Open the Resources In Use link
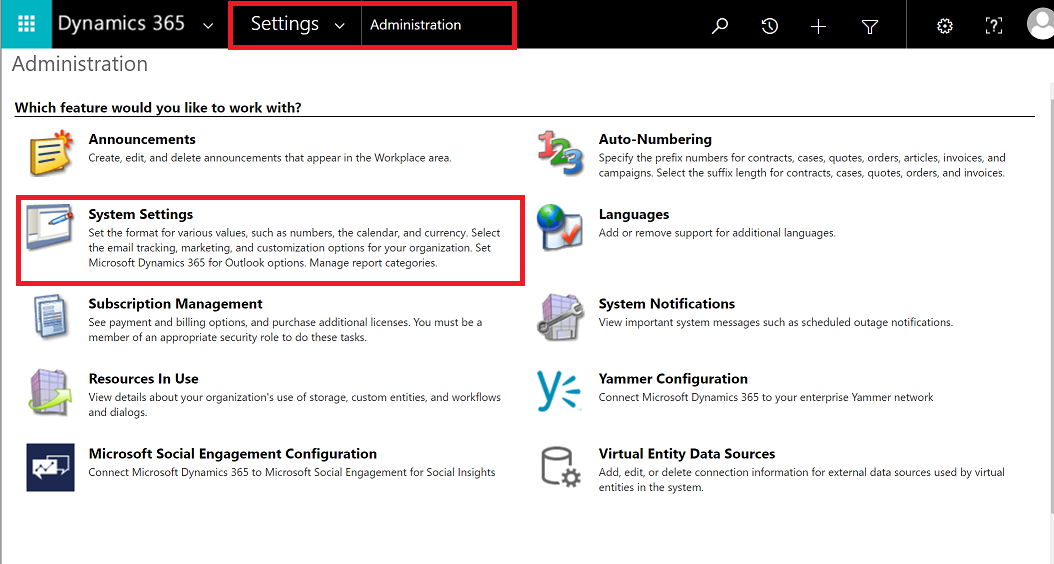The image size is (1054, 564). (143, 378)
